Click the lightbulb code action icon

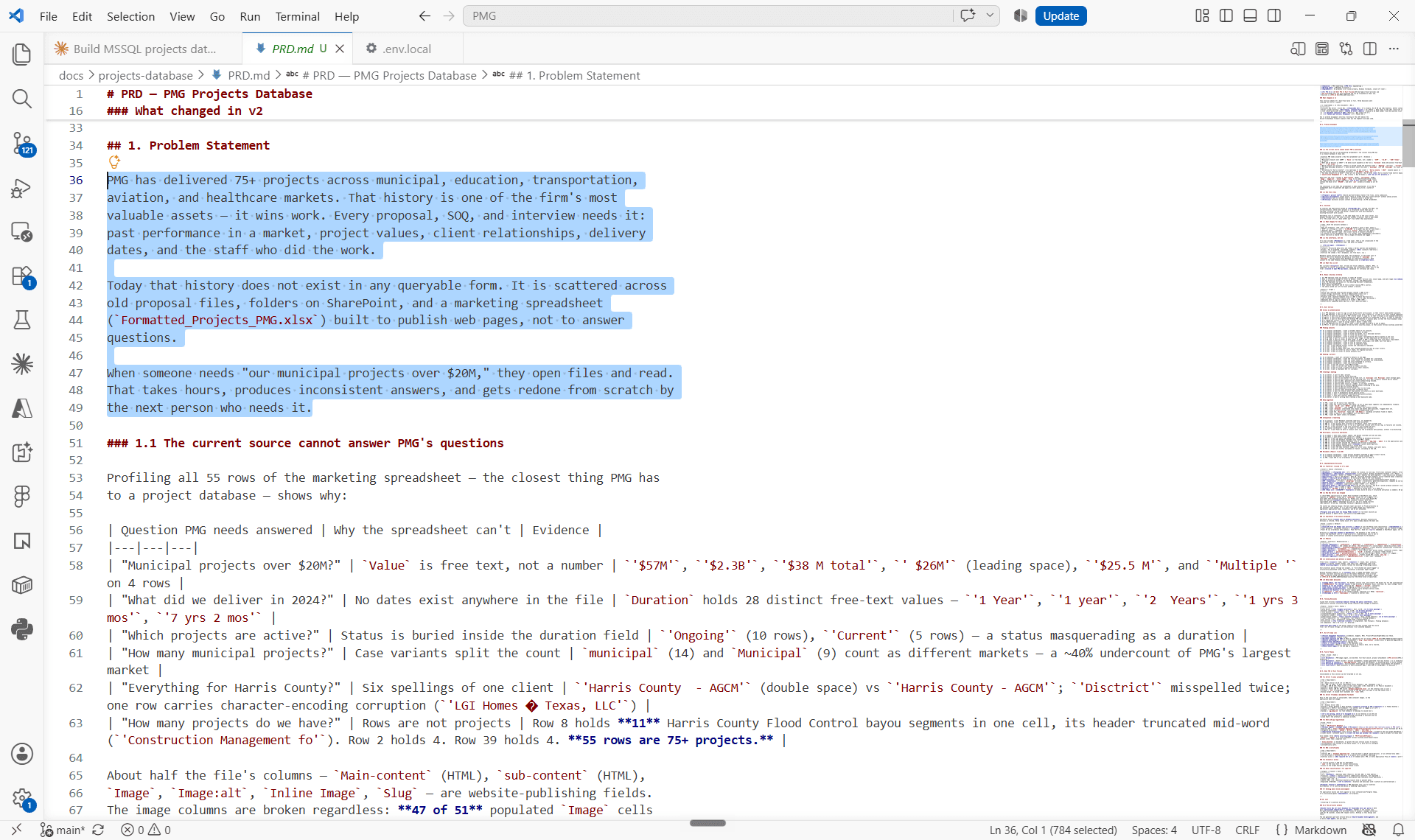(114, 161)
